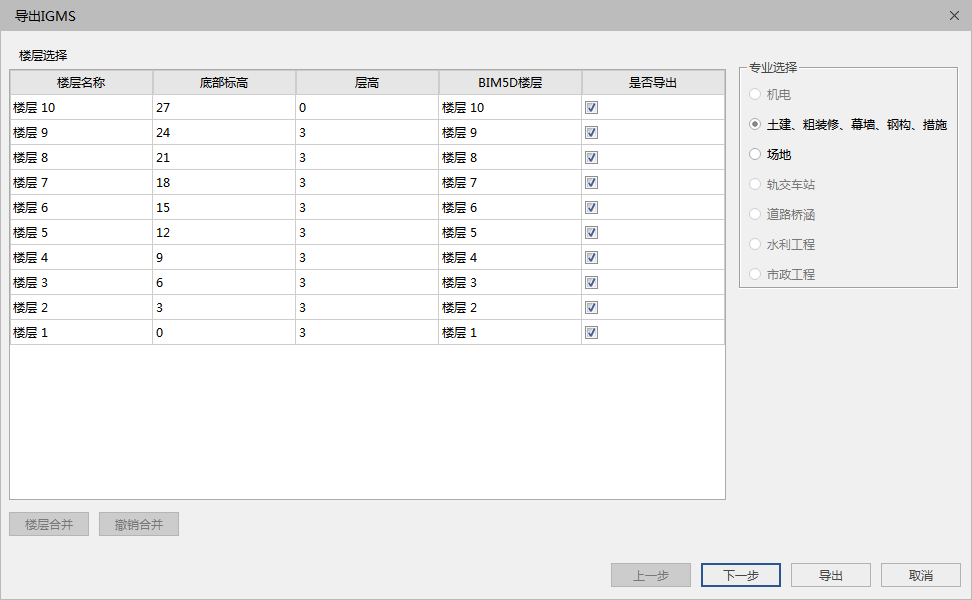This screenshot has height=600, width=972.
Task: Click BIM5D楼层 cell reading 楼层 6
Action: point(510,208)
